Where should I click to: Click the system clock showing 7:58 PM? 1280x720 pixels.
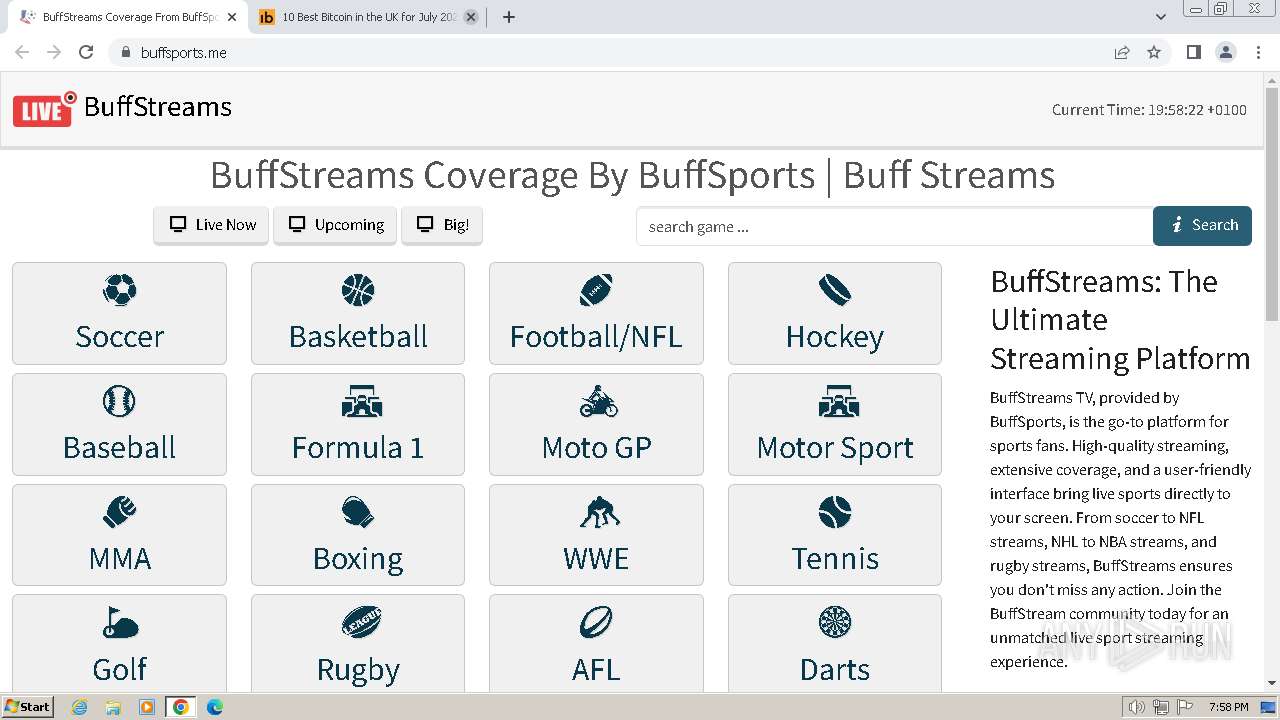pyautogui.click(x=1228, y=707)
